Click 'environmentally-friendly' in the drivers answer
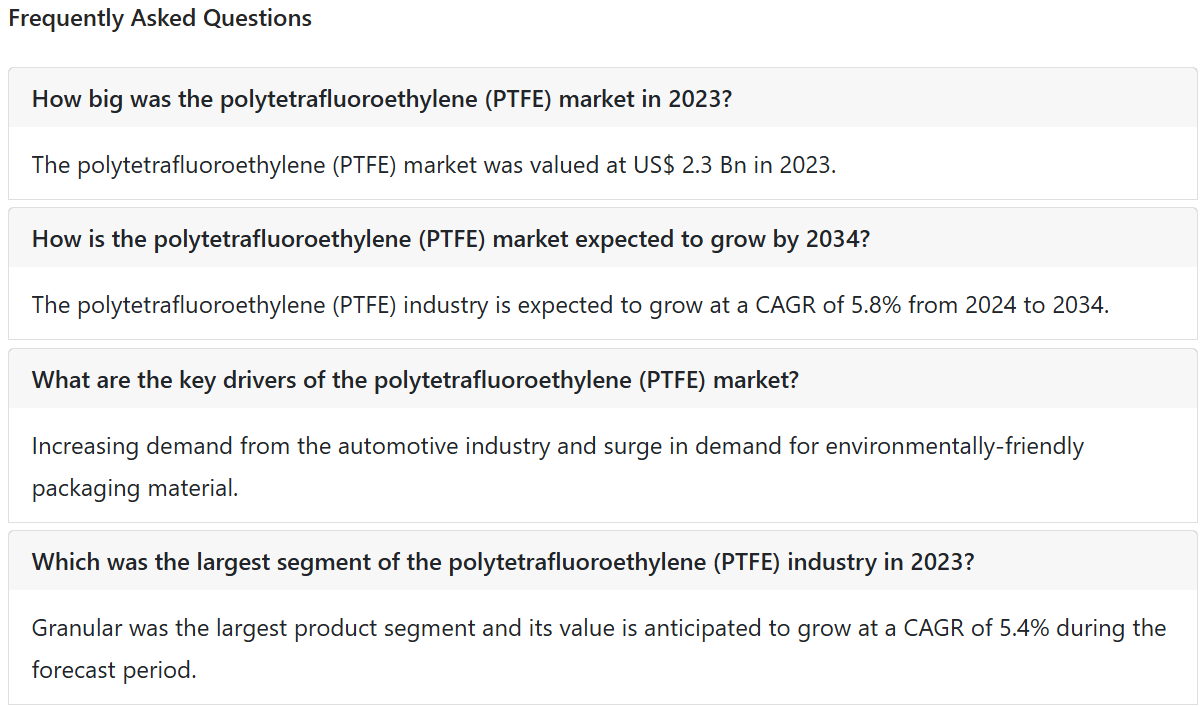 tap(954, 446)
